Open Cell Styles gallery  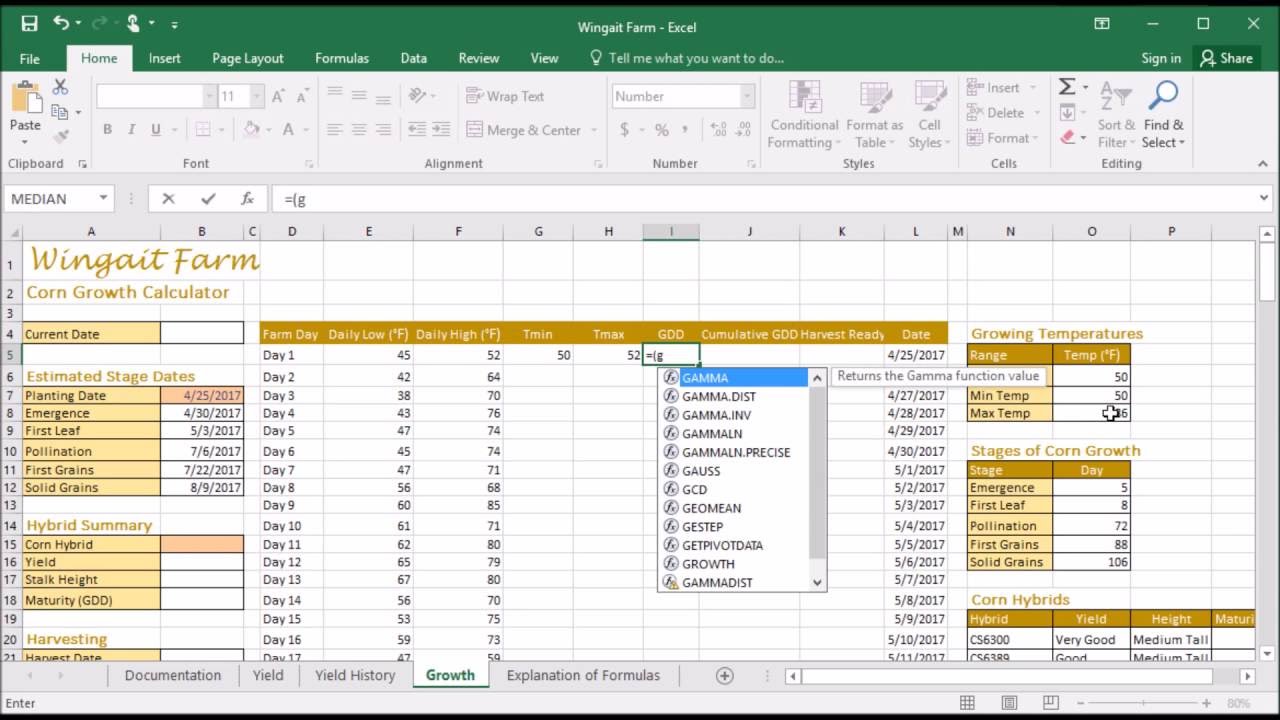929,115
